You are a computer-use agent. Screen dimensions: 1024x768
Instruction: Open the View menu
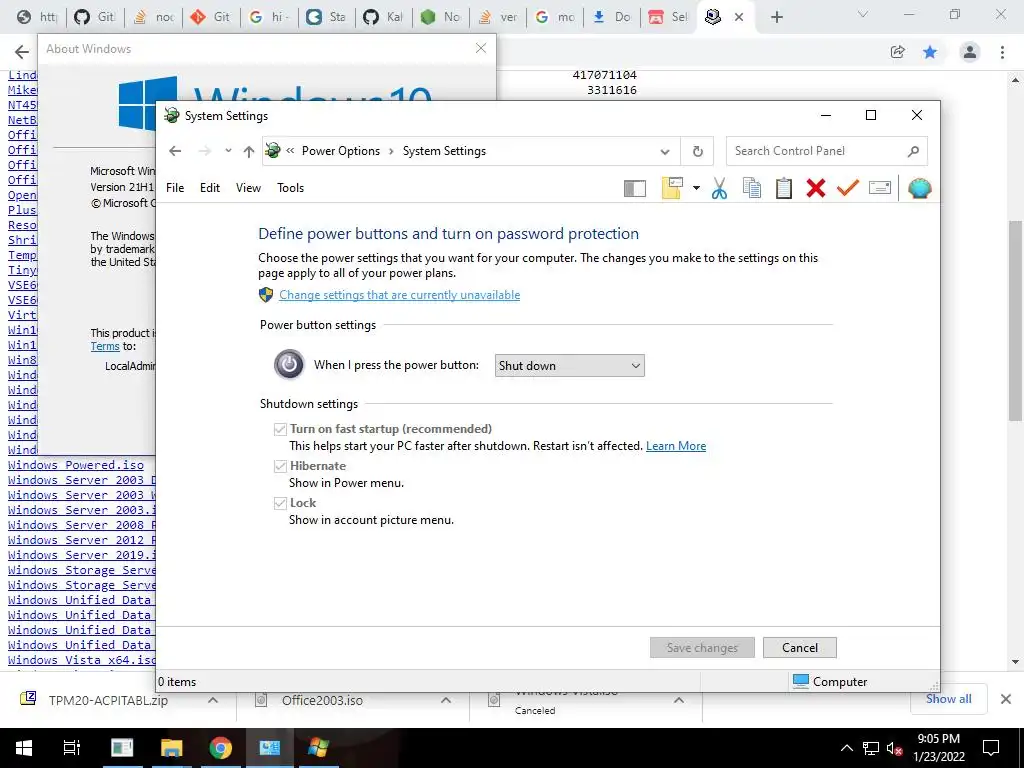pyautogui.click(x=248, y=188)
